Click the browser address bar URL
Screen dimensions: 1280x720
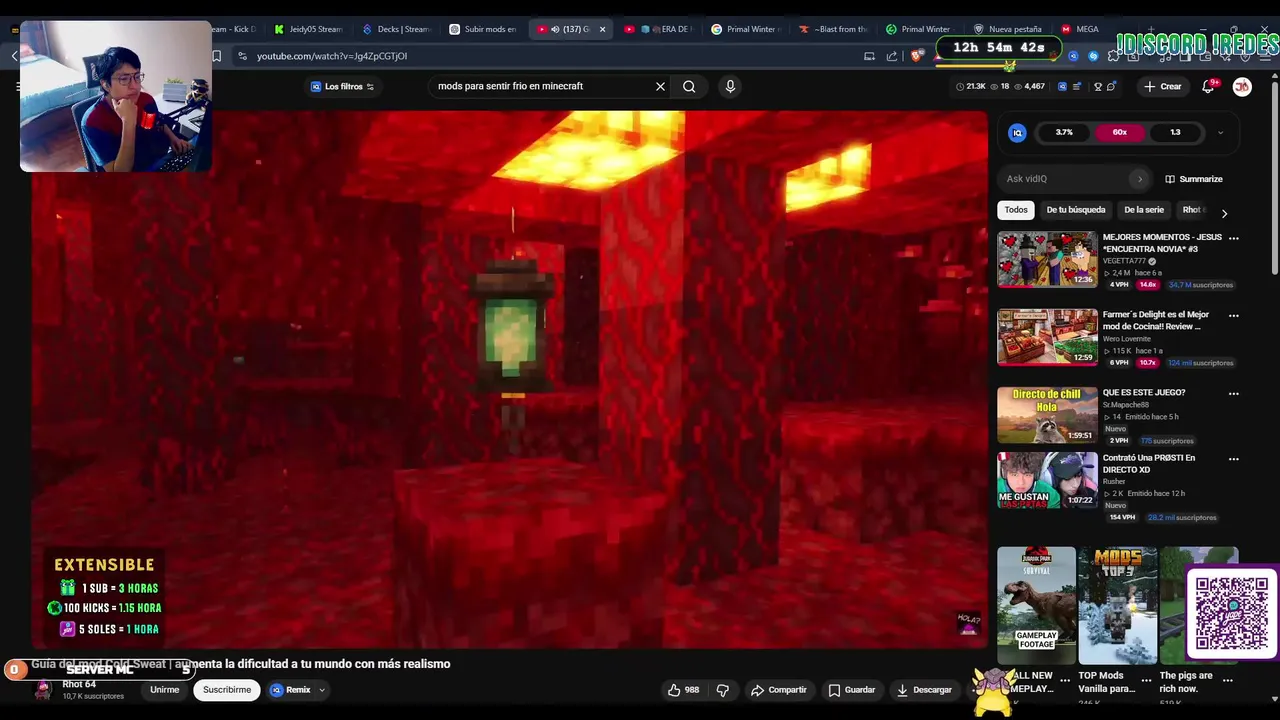332,56
